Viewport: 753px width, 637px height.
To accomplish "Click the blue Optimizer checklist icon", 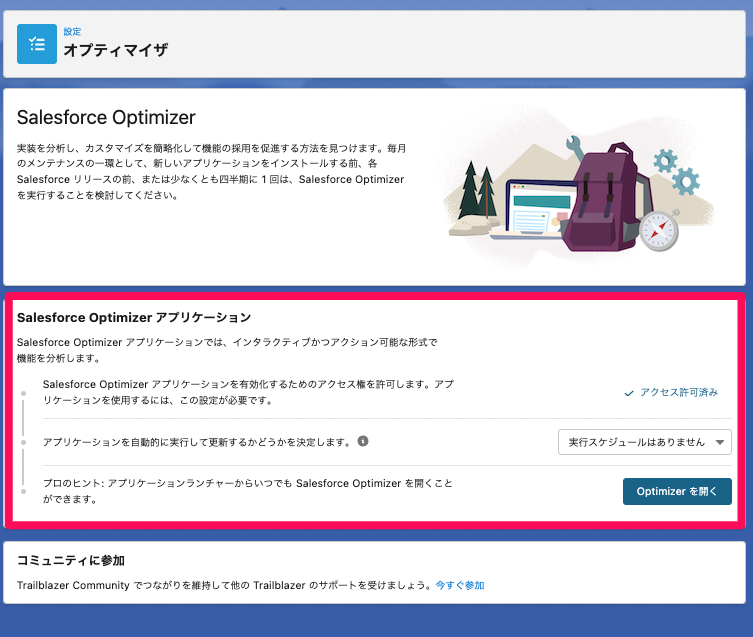I will 37,44.
